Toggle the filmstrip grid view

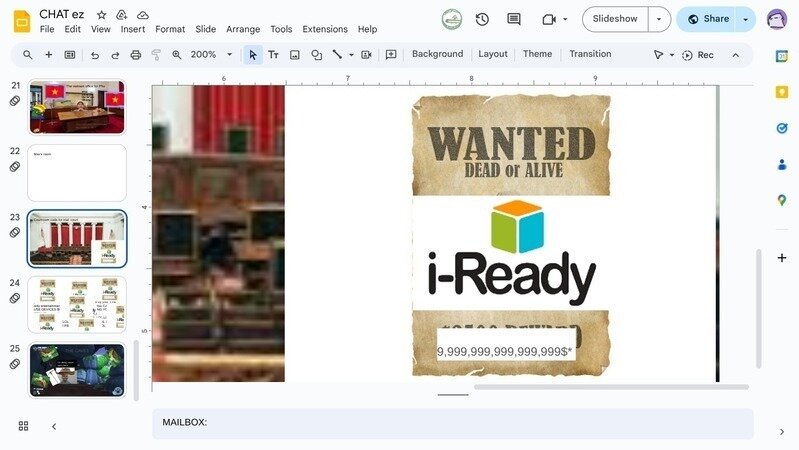[x=23, y=426]
